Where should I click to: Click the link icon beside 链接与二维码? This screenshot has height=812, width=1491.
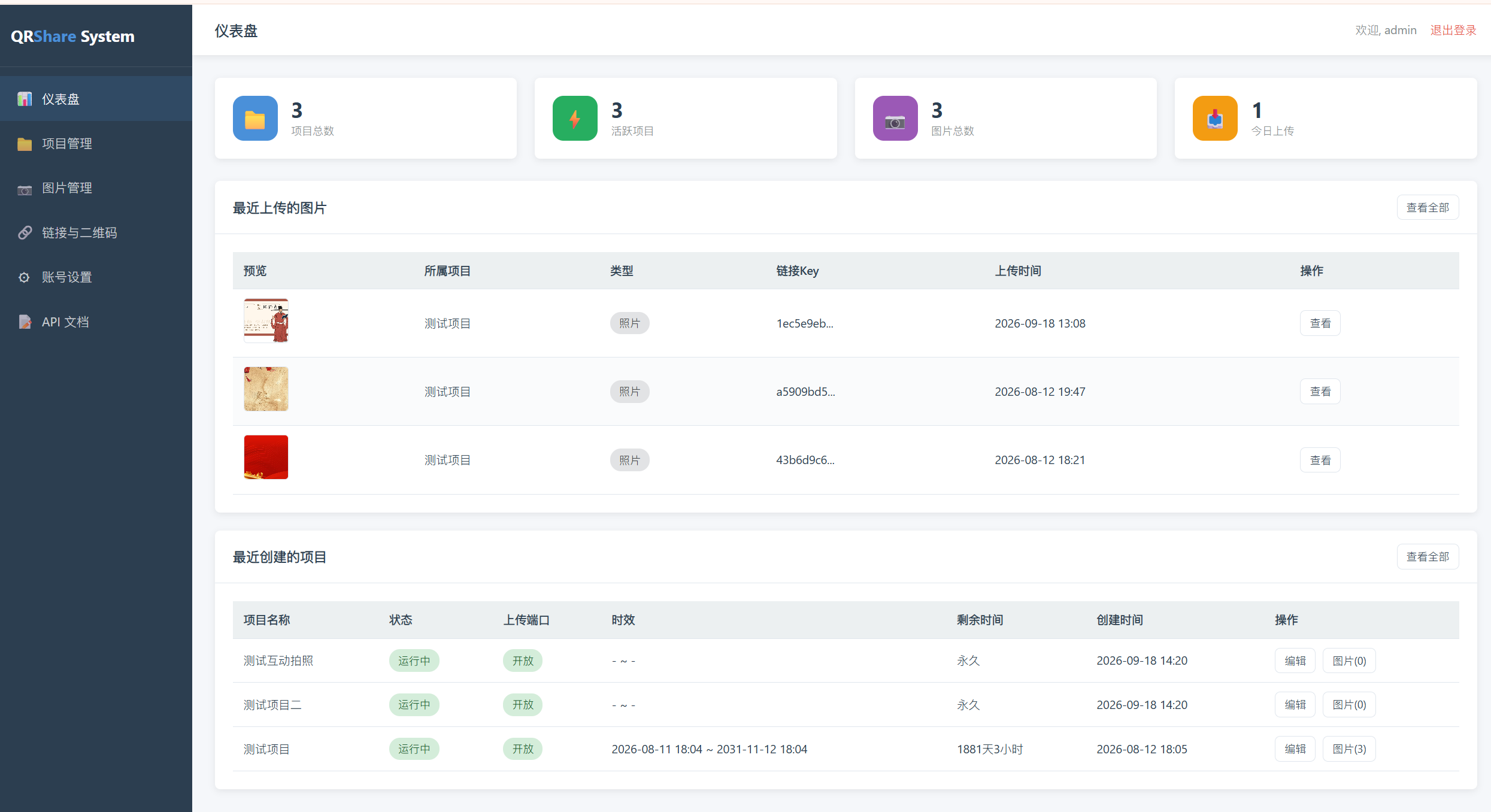tap(25, 232)
